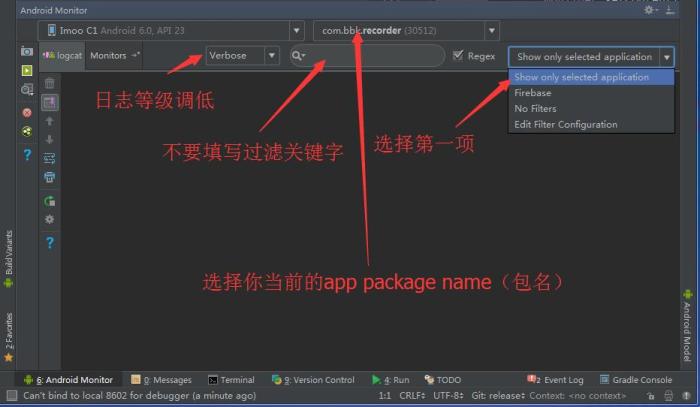Terminate application with the red stop icon
700x407 pixels.
point(27,112)
